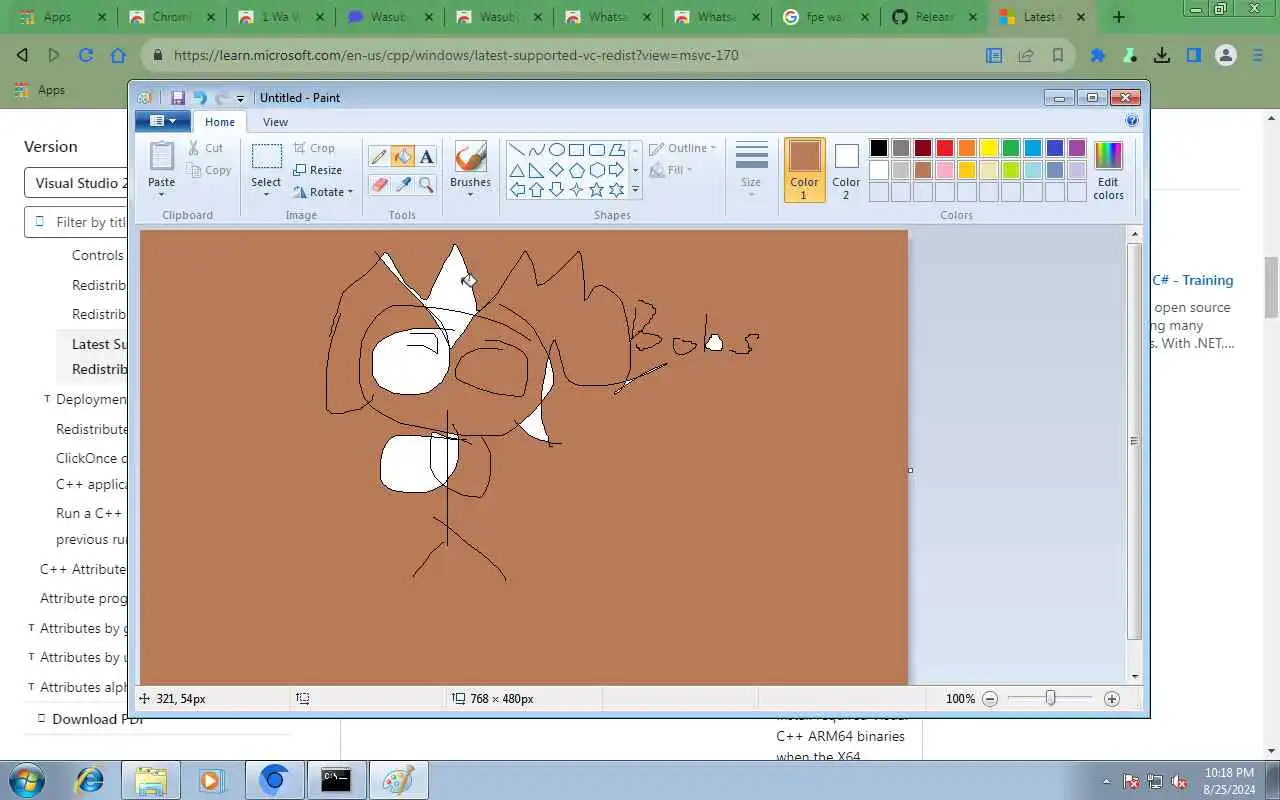Image resolution: width=1280 pixels, height=800 pixels.
Task: Choose the Right arrow shape
Action: (x=616, y=170)
